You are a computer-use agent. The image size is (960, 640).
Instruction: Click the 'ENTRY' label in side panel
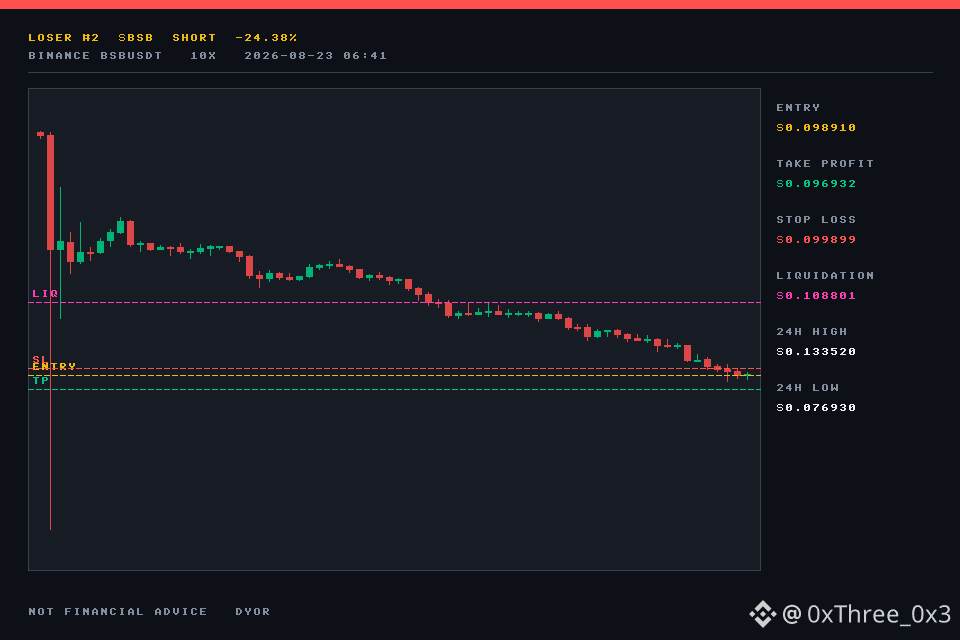pyautogui.click(x=798, y=108)
